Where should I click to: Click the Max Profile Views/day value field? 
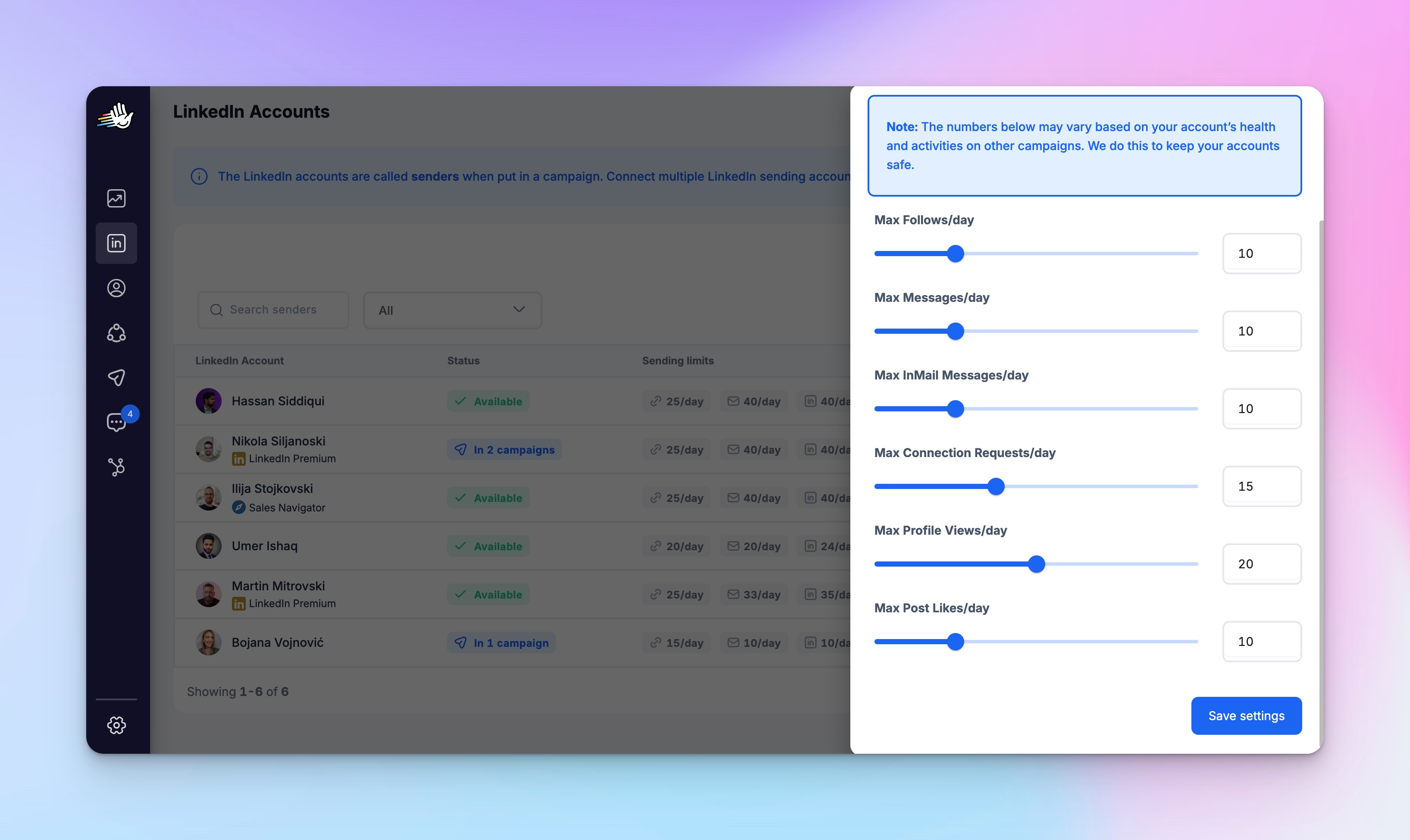click(1262, 564)
